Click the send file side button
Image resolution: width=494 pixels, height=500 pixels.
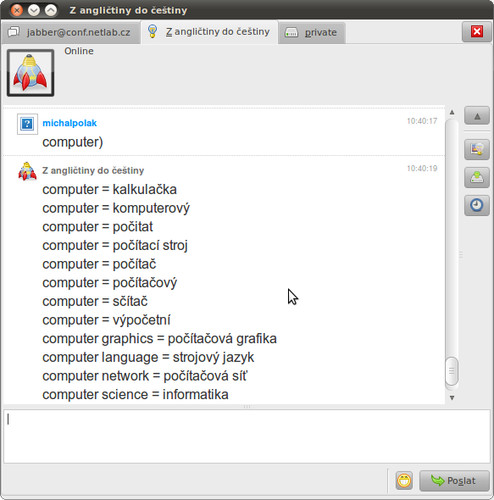(477, 177)
